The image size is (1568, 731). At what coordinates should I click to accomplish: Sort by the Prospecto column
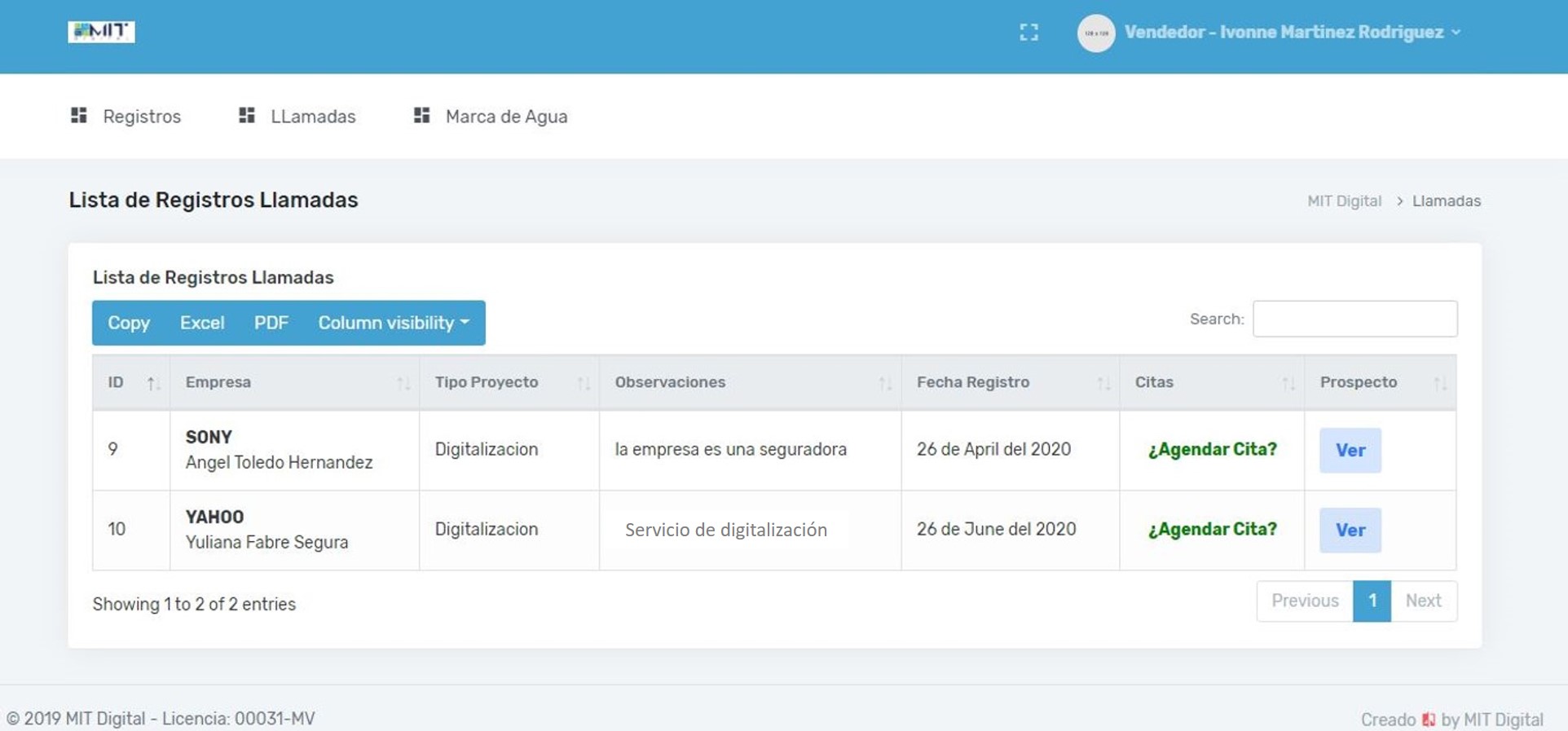pyautogui.click(x=1381, y=382)
